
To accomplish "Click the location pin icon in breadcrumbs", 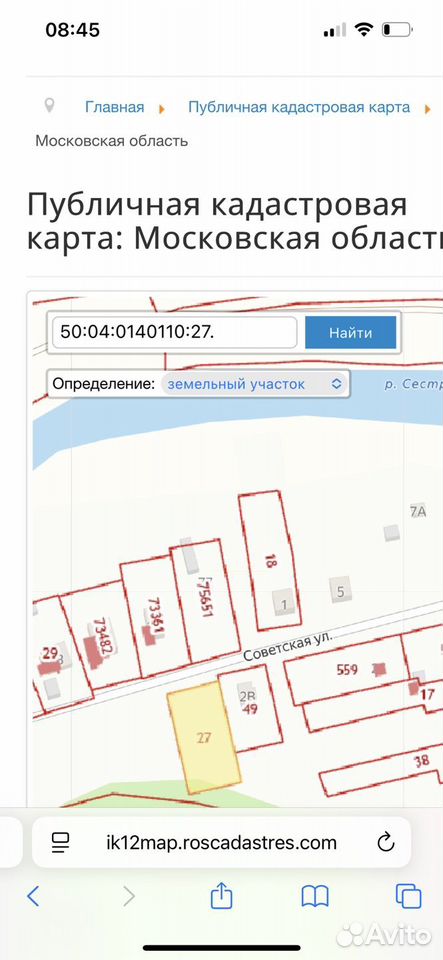I will (x=50, y=106).
